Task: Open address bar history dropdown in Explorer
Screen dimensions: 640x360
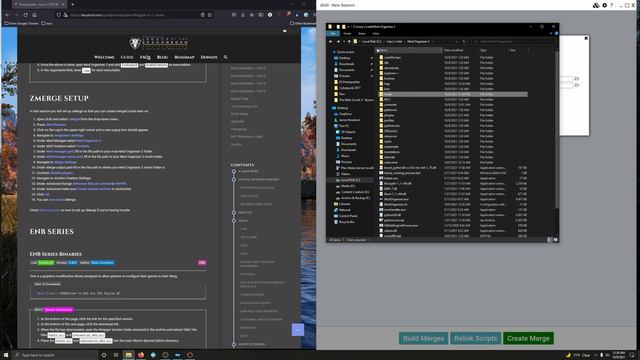Action: coord(457,42)
